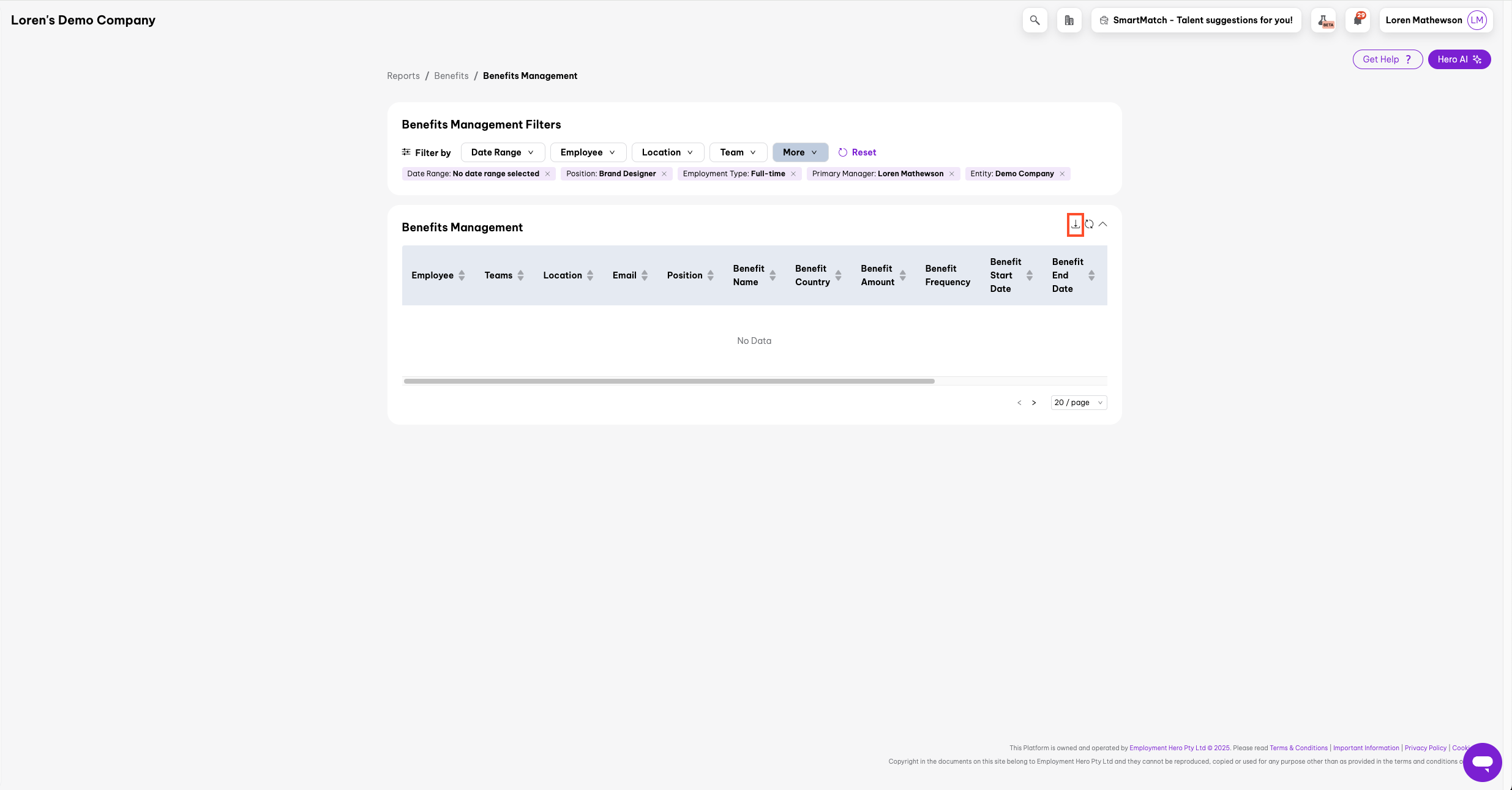Change the 20 / page selector
1512x790 pixels.
pos(1078,403)
